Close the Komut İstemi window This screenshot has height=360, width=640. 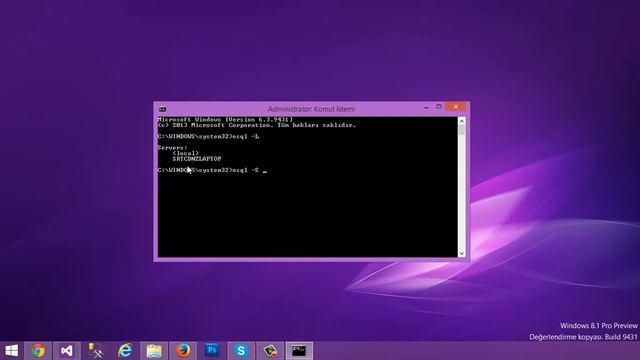(456, 107)
